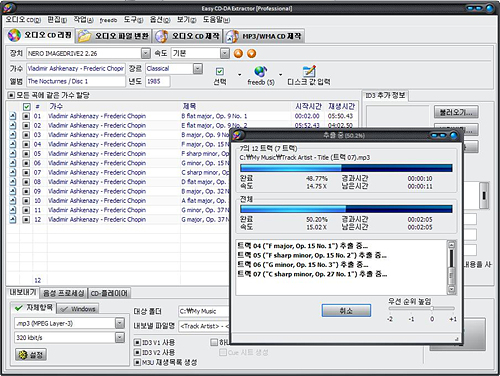The height and width of the screenshot is (376, 500).
Task: Click the icon on MP3/WMA CD 제작 tab
Action: click(x=232, y=36)
